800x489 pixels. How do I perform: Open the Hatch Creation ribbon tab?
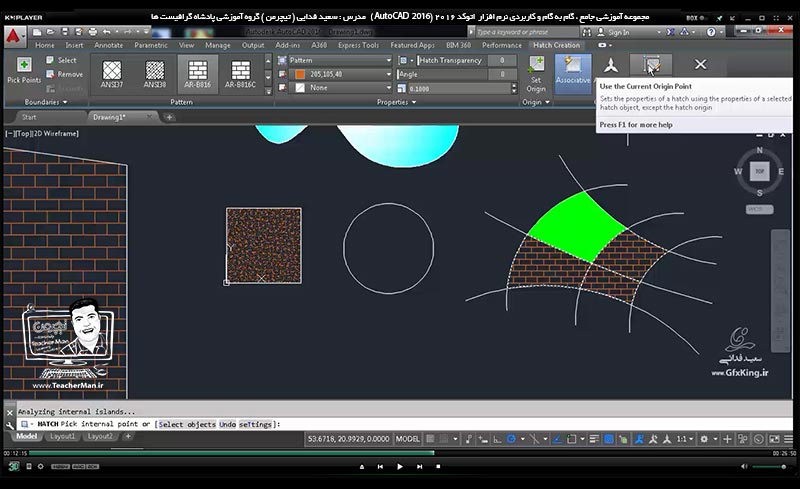pyautogui.click(x=556, y=45)
